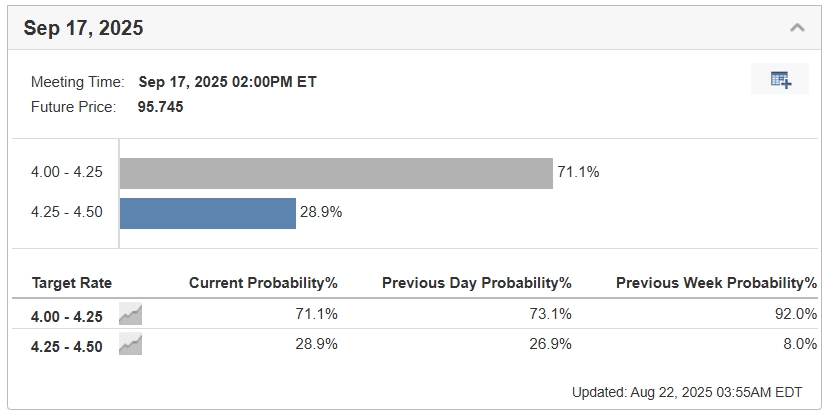Click the Previous Day Probability% column header
Screen dimensions: 831x412
pos(476,283)
